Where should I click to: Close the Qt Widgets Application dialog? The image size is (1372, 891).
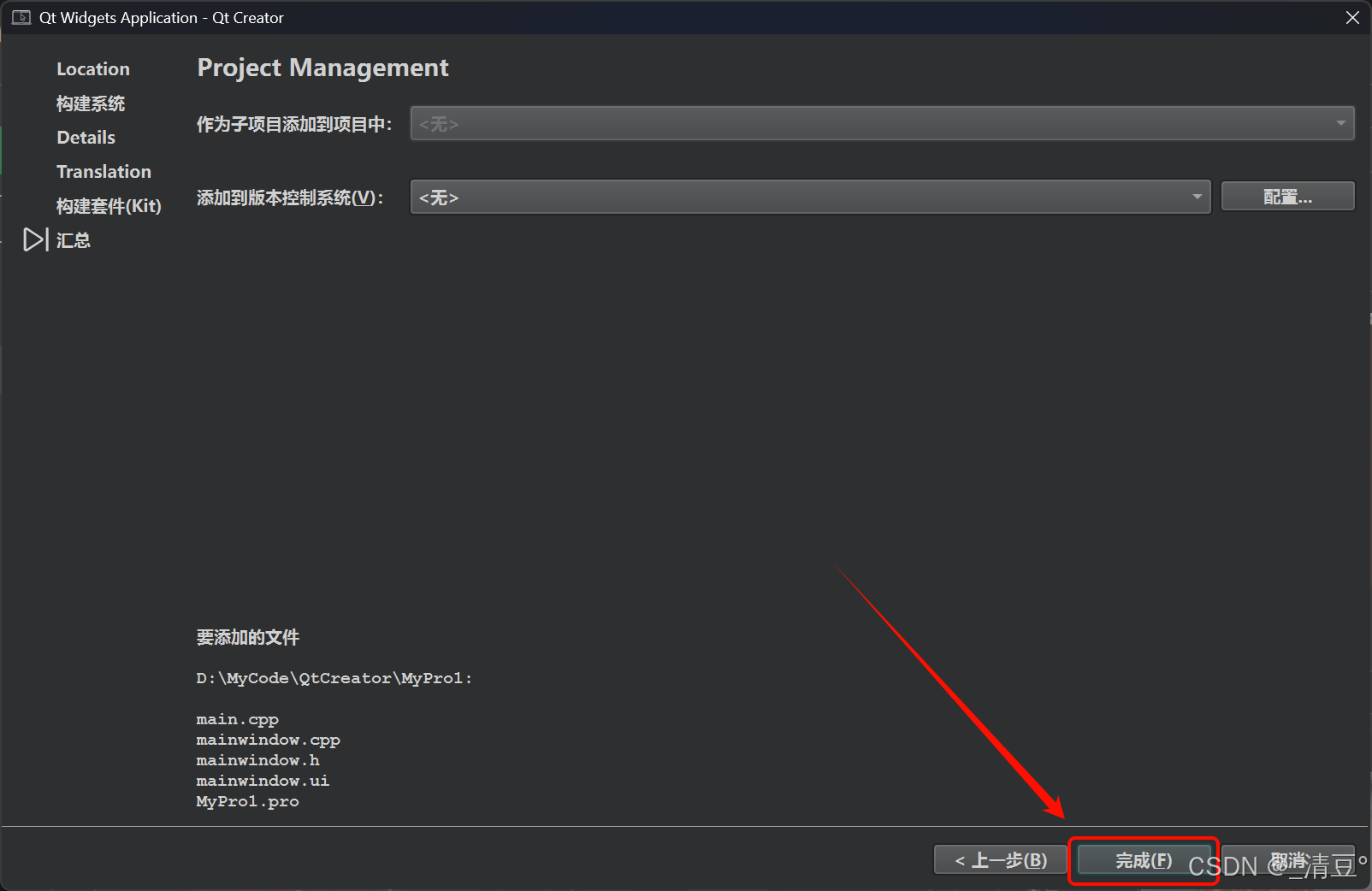pos(1352,17)
